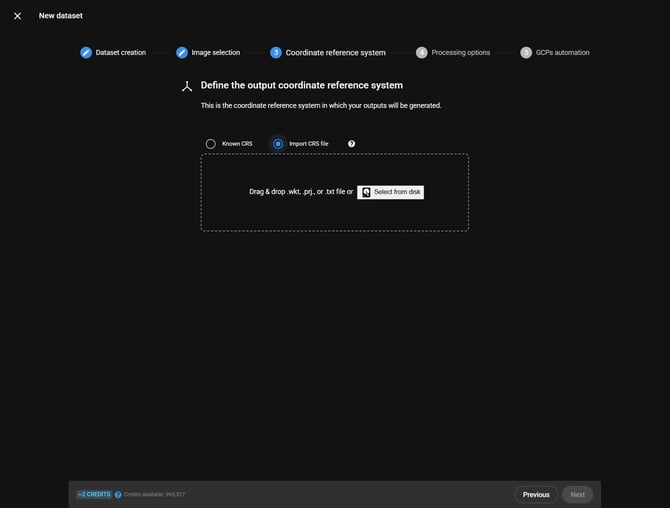Go back with the Previous button
Image resolution: width=670 pixels, height=508 pixels.
pos(536,495)
